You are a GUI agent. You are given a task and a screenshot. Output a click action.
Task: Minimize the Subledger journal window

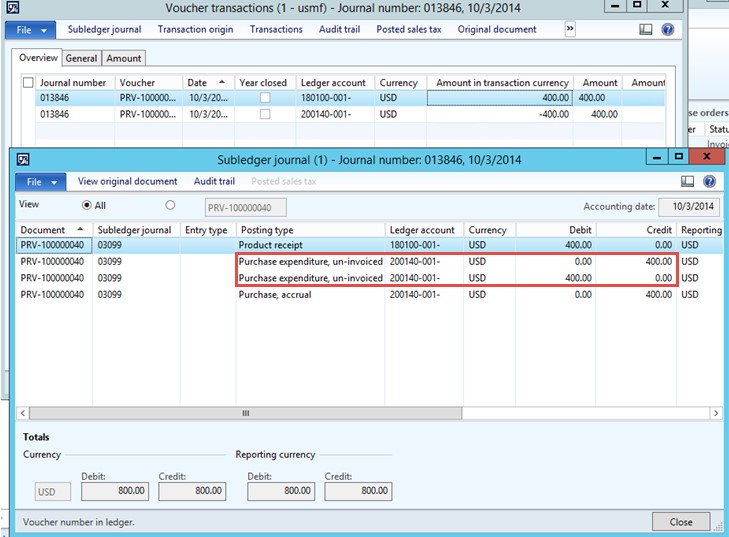(657, 157)
